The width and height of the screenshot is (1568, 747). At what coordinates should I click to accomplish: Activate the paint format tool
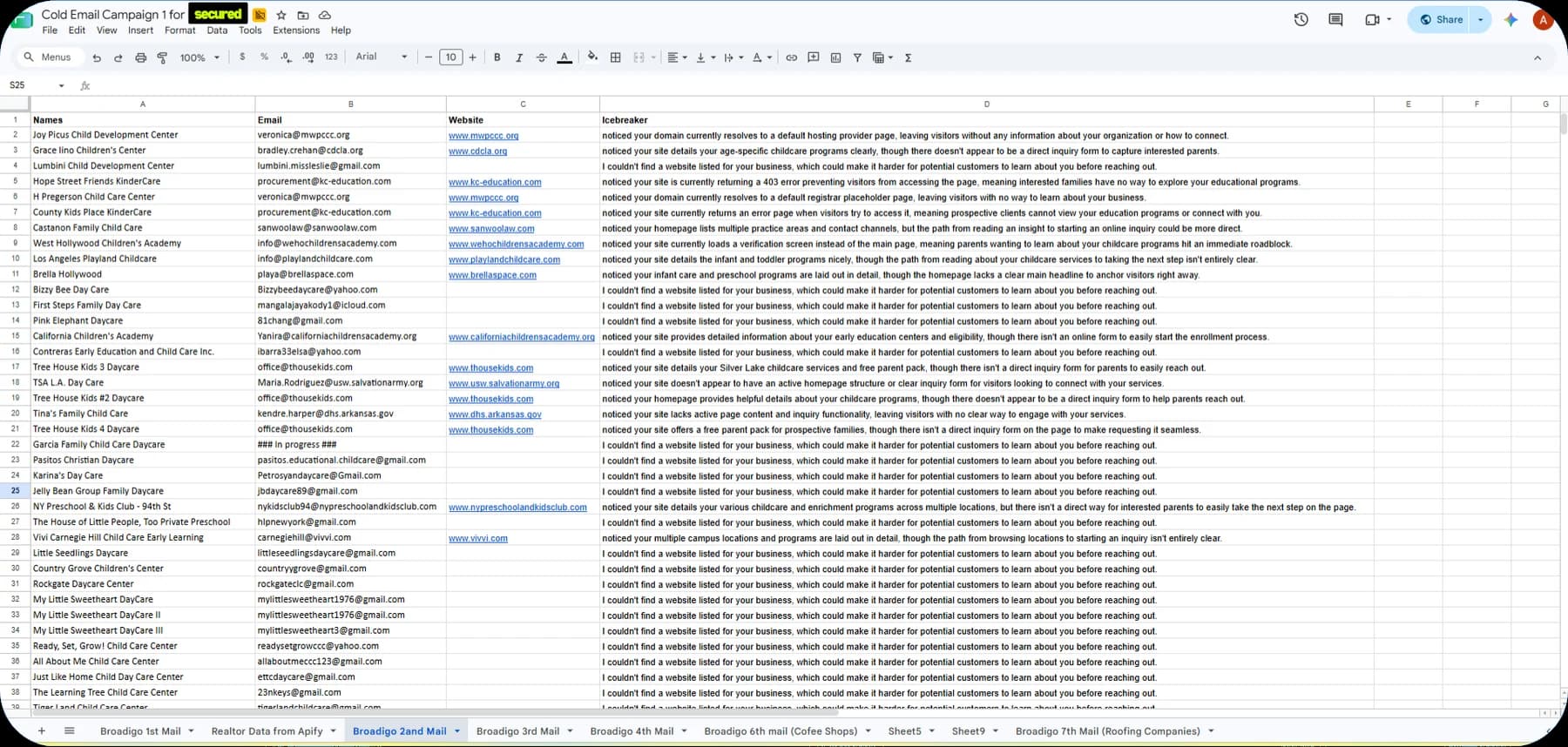(162, 57)
